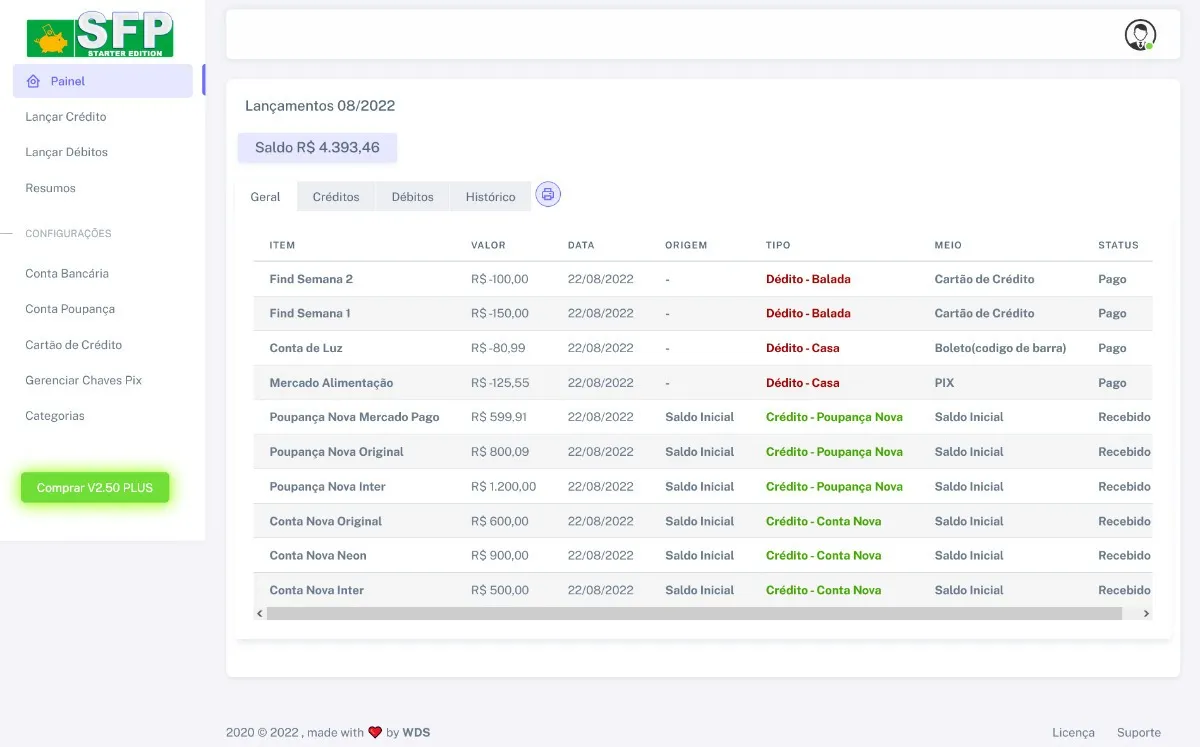Click the PIX payment method cell

point(946,383)
